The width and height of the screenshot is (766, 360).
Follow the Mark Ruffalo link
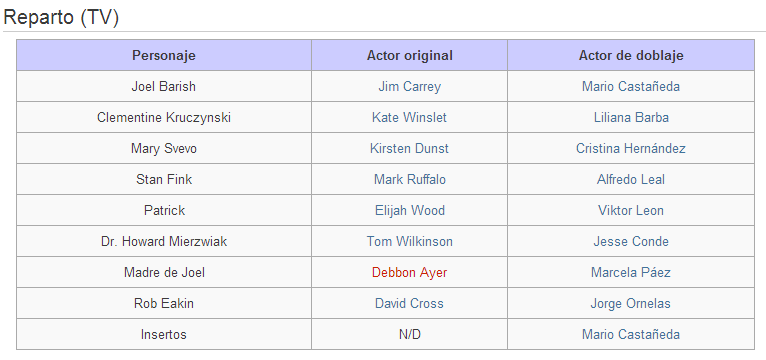[409, 179]
